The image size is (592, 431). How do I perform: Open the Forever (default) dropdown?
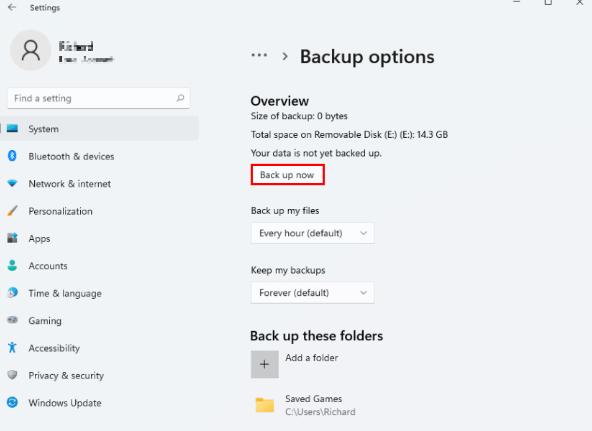tap(313, 293)
